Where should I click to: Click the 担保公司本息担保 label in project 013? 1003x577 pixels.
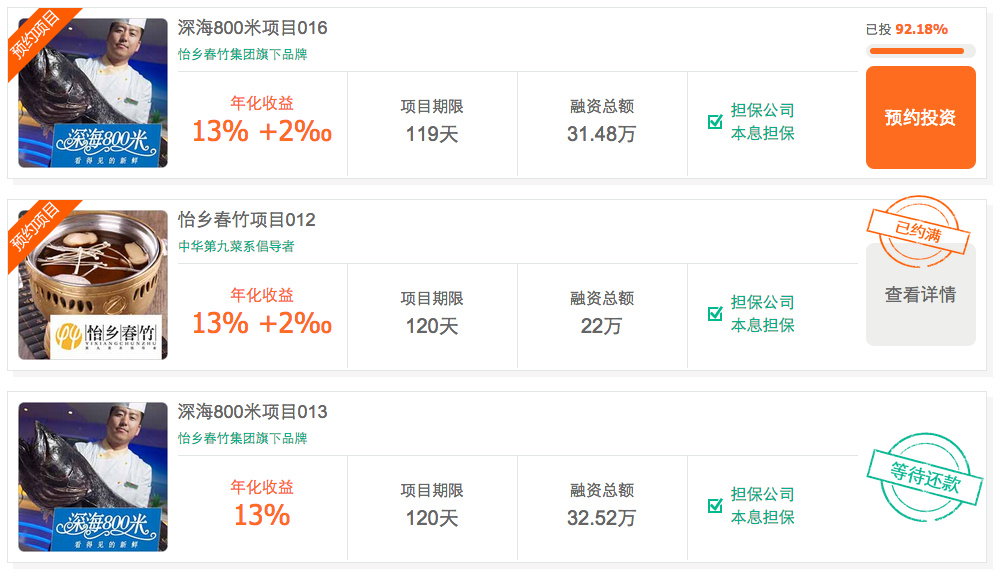[x=762, y=505]
